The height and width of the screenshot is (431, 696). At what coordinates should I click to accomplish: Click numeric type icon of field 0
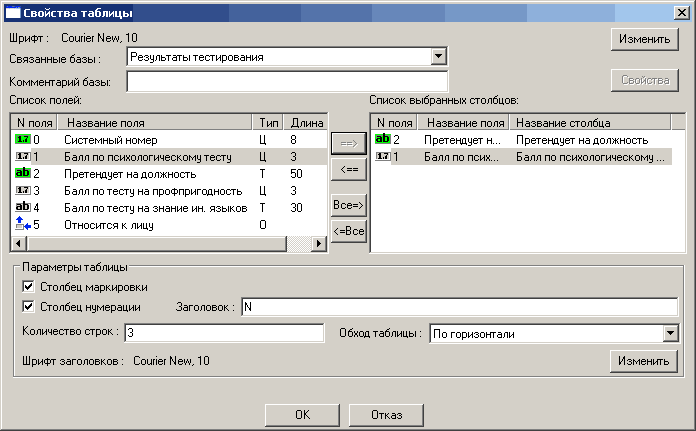[23, 139]
